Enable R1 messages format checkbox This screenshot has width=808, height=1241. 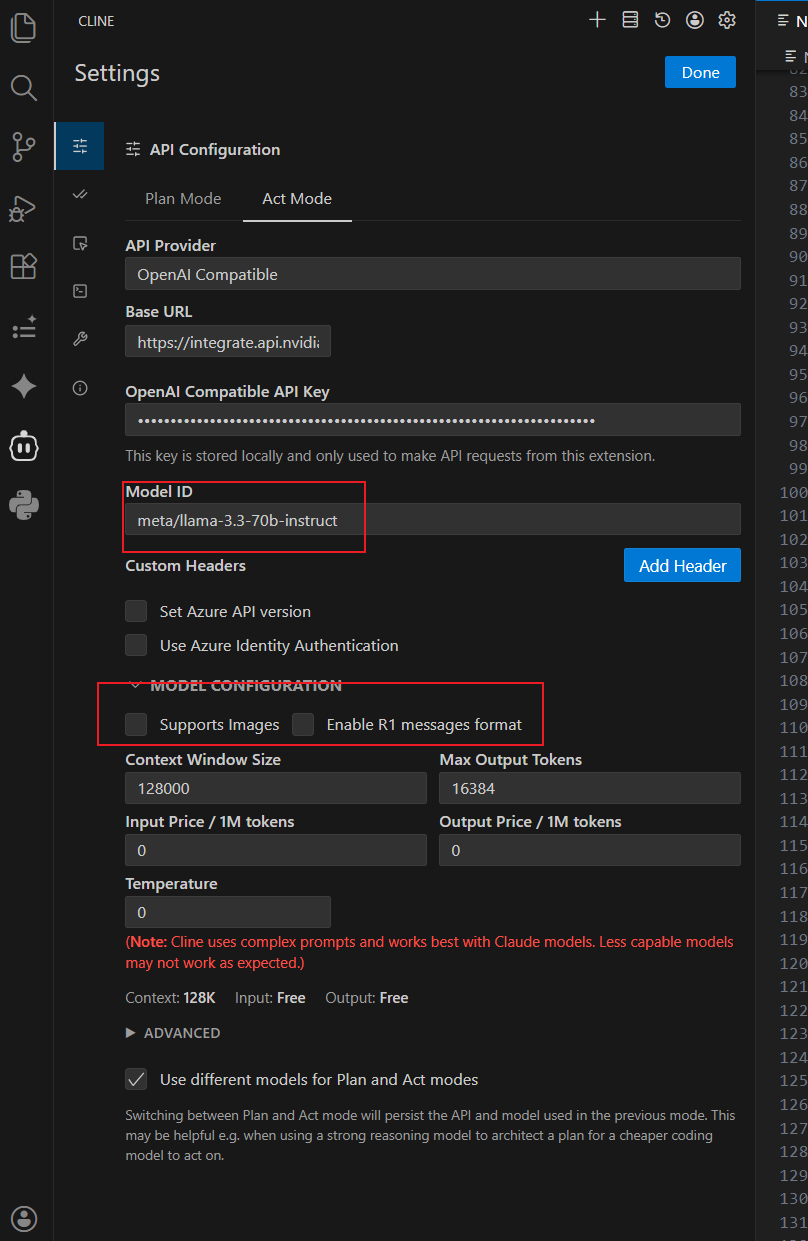(303, 725)
